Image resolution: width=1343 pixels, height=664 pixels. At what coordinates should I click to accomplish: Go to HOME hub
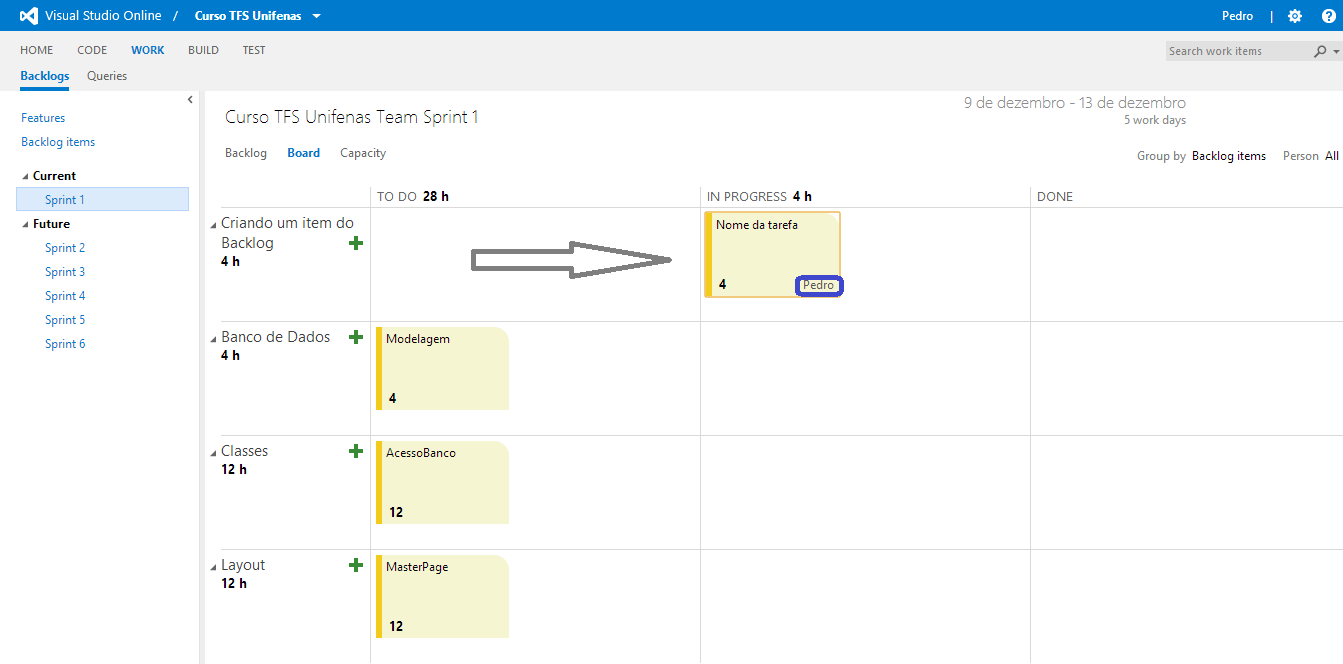click(x=37, y=50)
